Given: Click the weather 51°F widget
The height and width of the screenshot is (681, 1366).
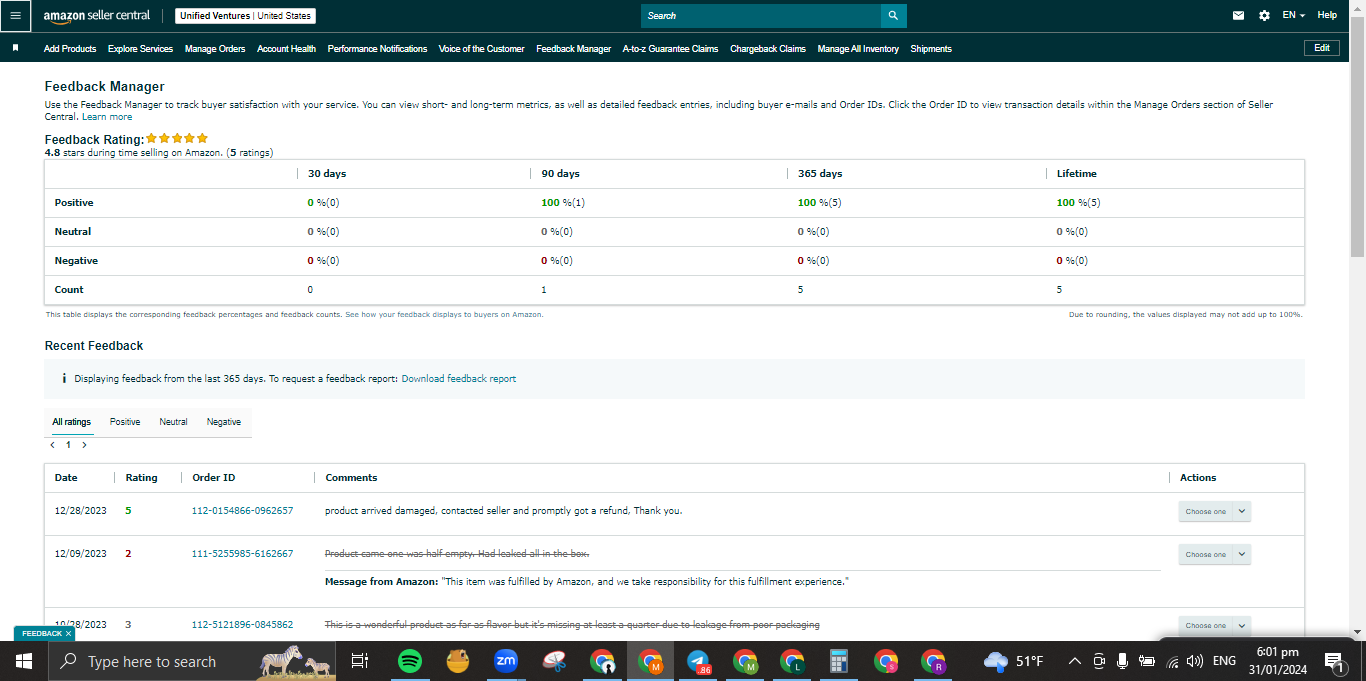Looking at the screenshot, I should tap(1014, 661).
